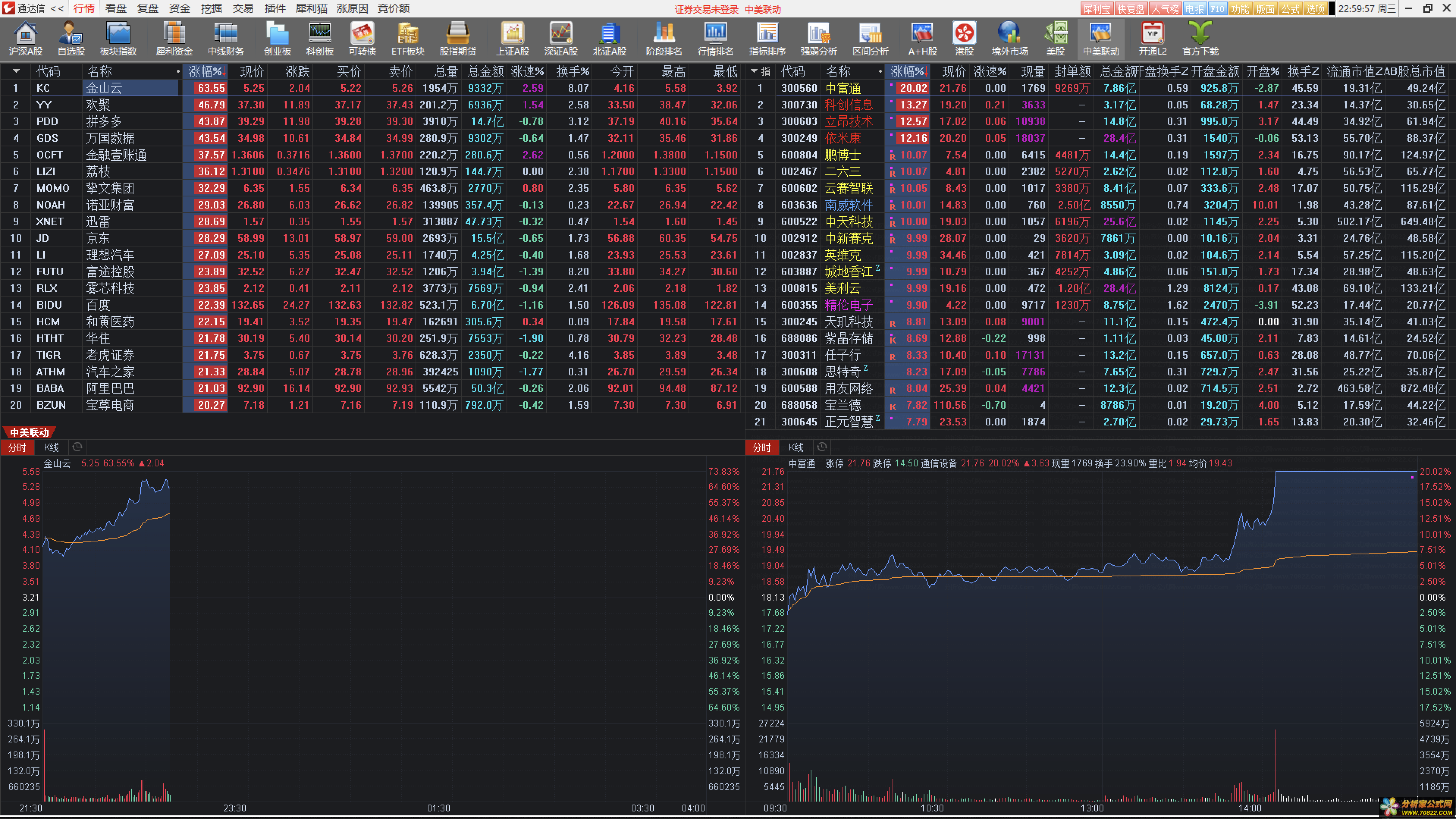Select the 拼多多 row in US stocks list

pyautogui.click(x=370, y=121)
